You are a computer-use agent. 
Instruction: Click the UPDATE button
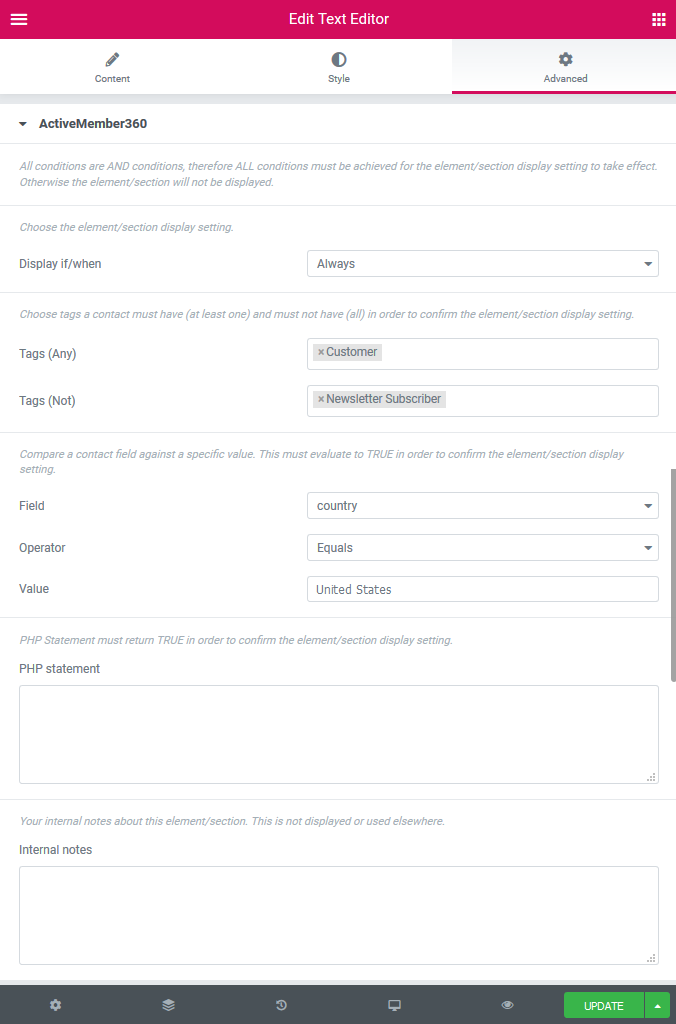tap(603, 1005)
